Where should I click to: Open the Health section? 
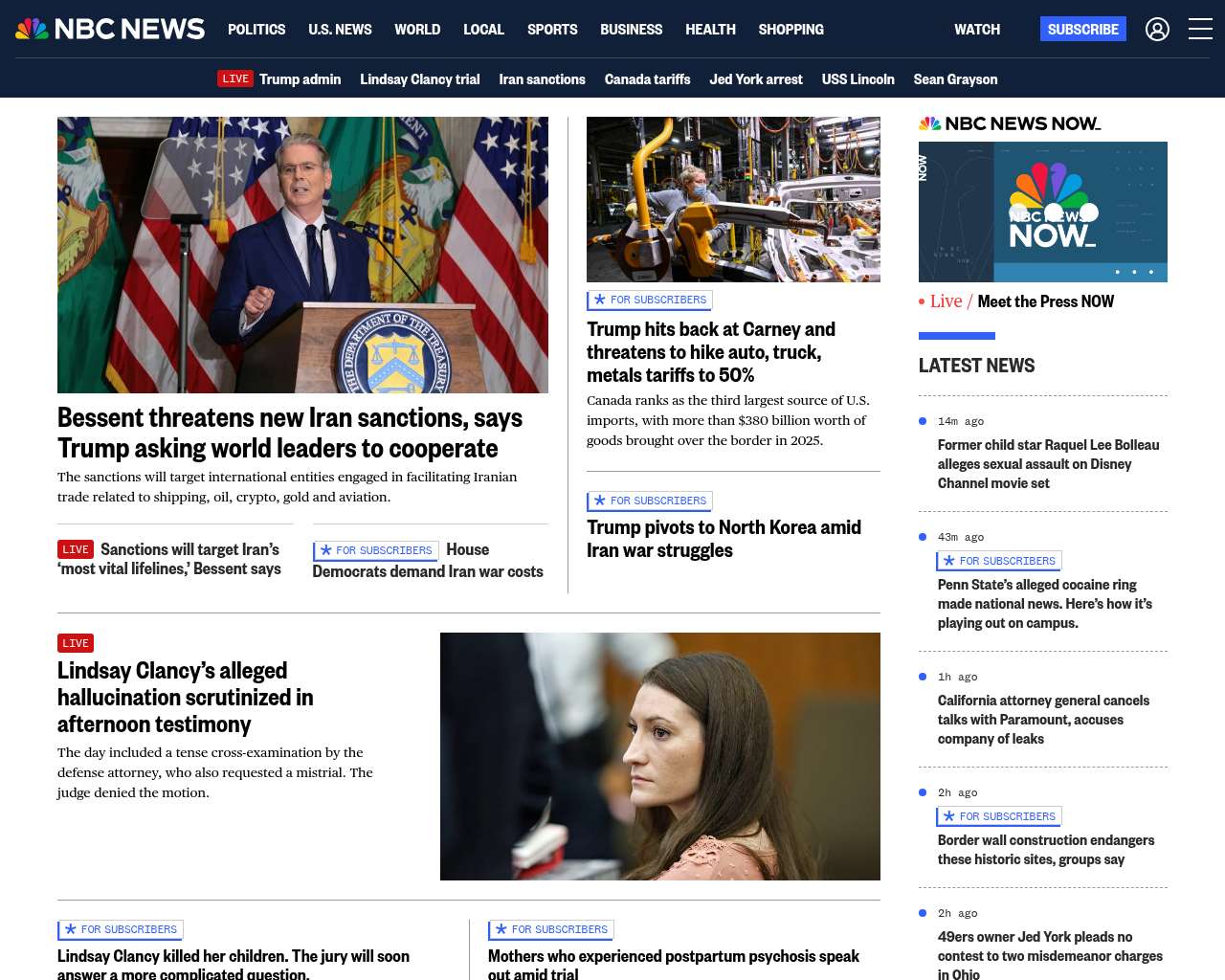710,30
